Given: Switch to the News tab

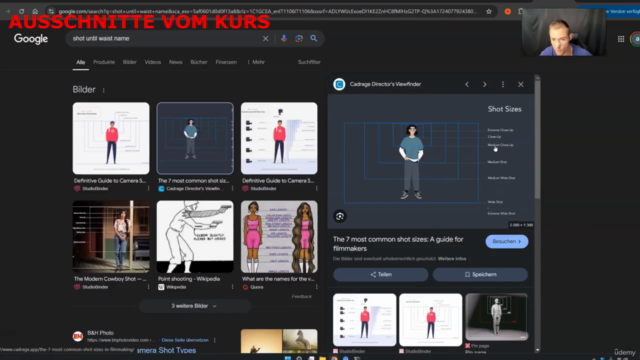Looking at the screenshot, I should 176,62.
